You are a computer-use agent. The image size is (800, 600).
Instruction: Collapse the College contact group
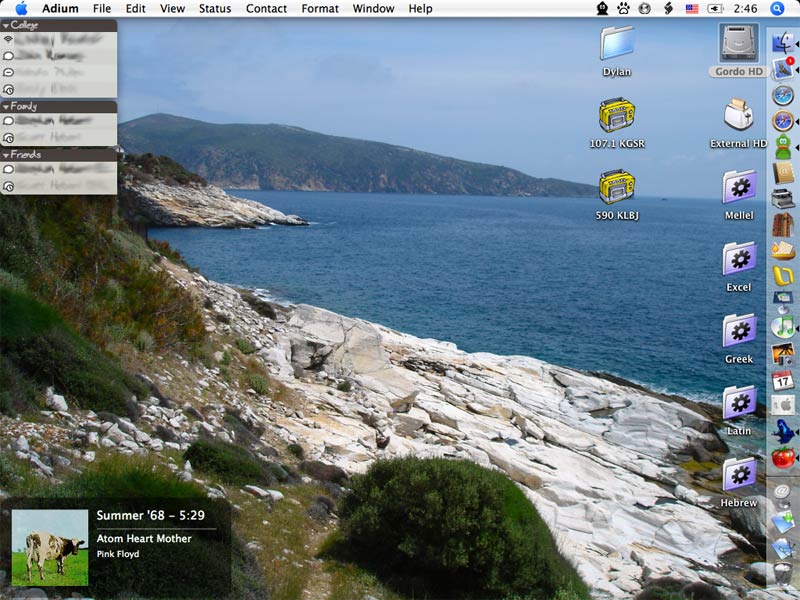[6, 25]
